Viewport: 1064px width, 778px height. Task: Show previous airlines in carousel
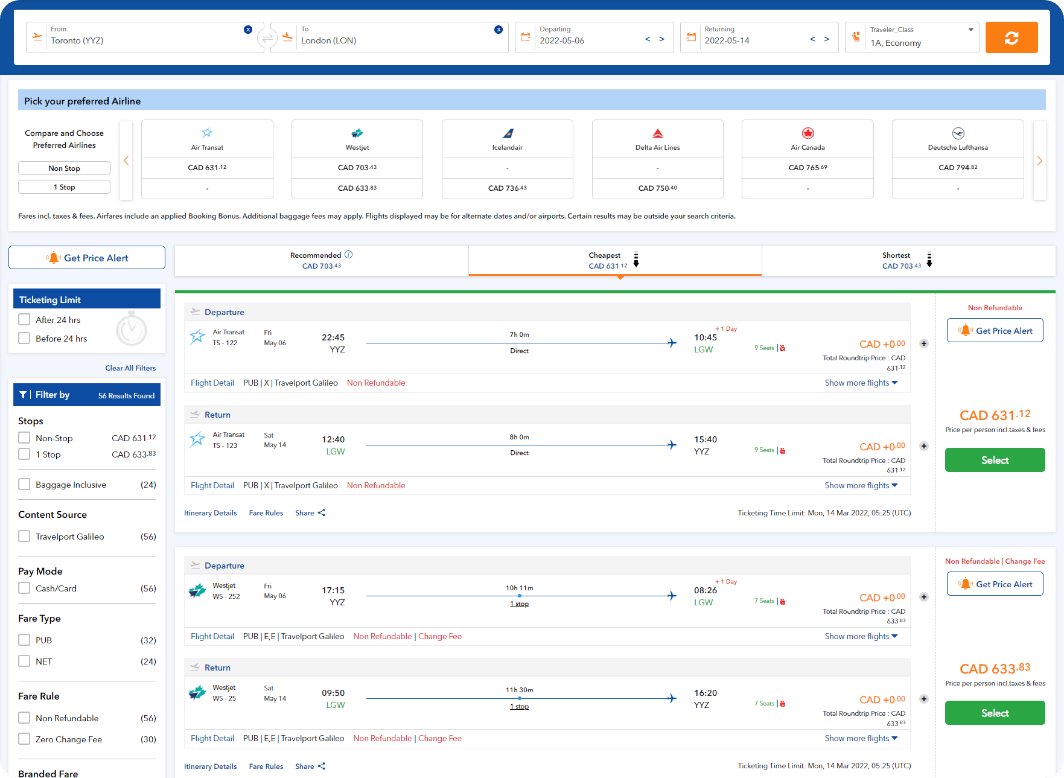pyautogui.click(x=126, y=160)
